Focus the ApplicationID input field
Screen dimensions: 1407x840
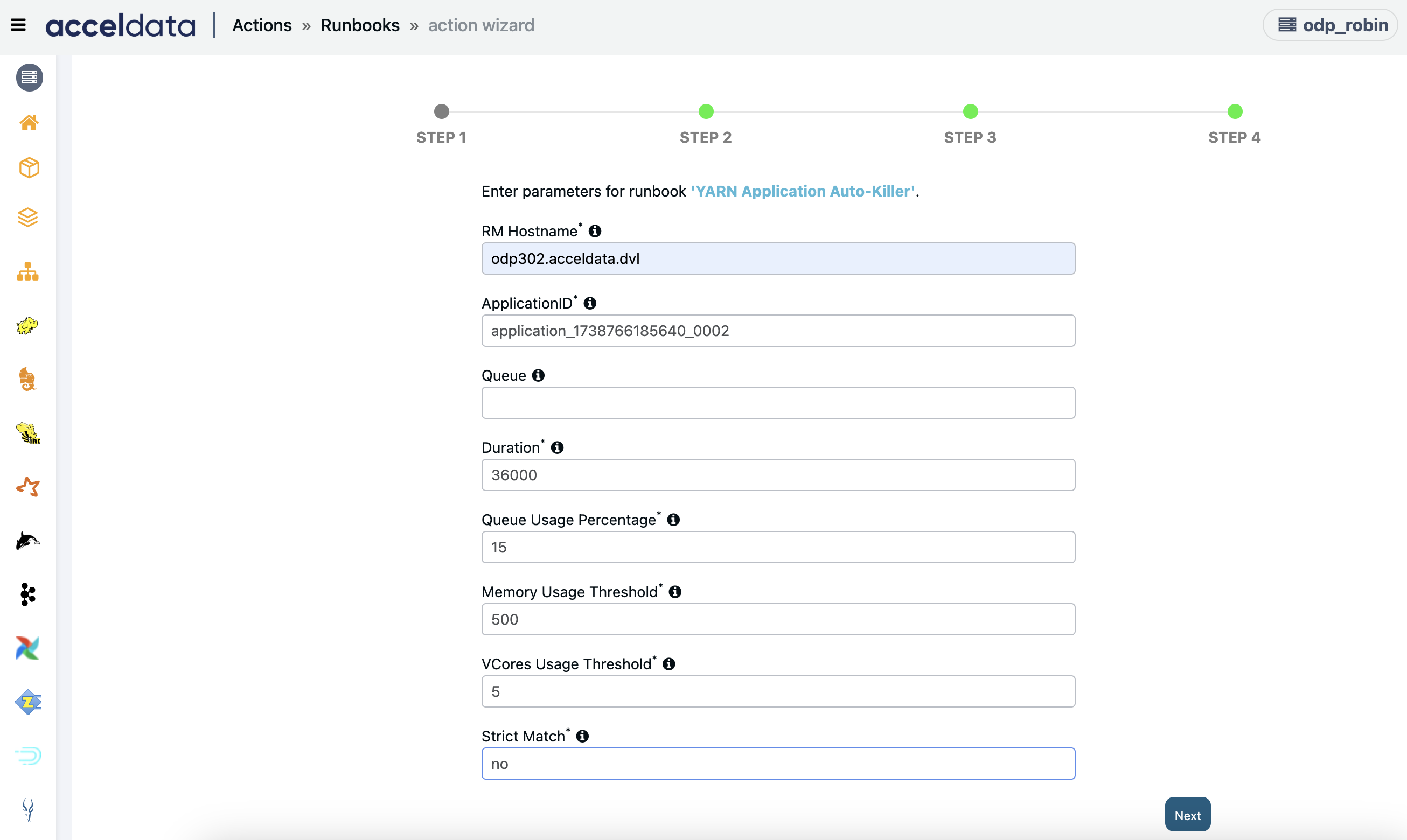click(x=778, y=331)
